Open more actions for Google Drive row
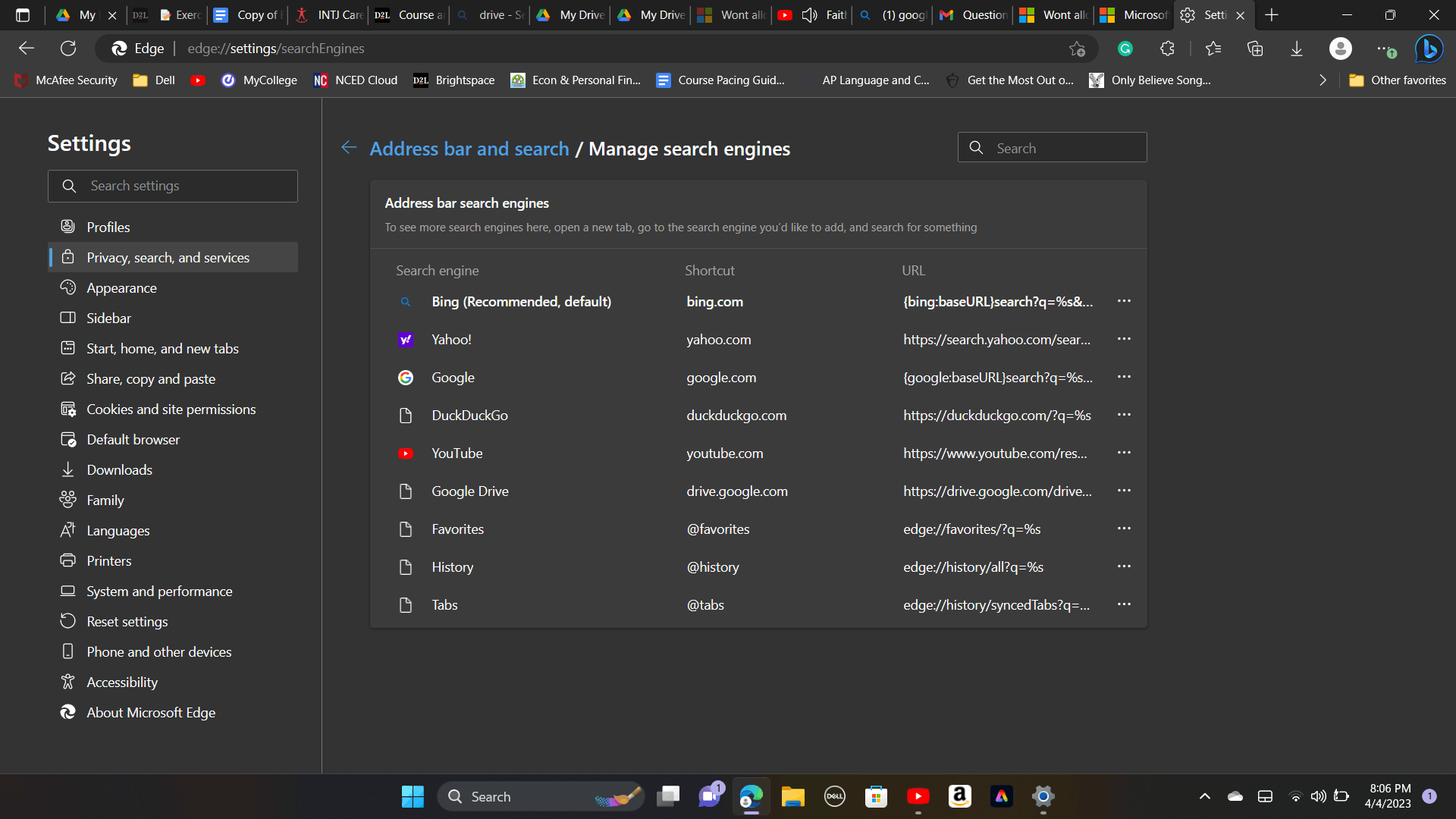Image resolution: width=1456 pixels, height=819 pixels. (x=1124, y=491)
